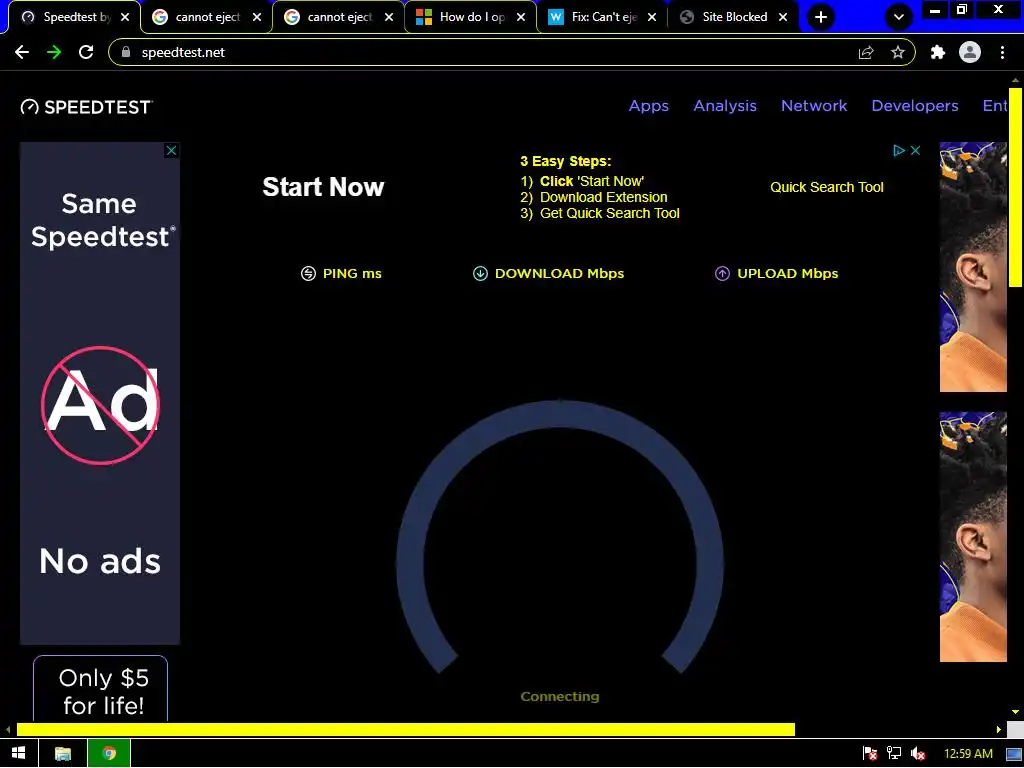
Task: Close the Site Blocked tab
Action: 783,18
